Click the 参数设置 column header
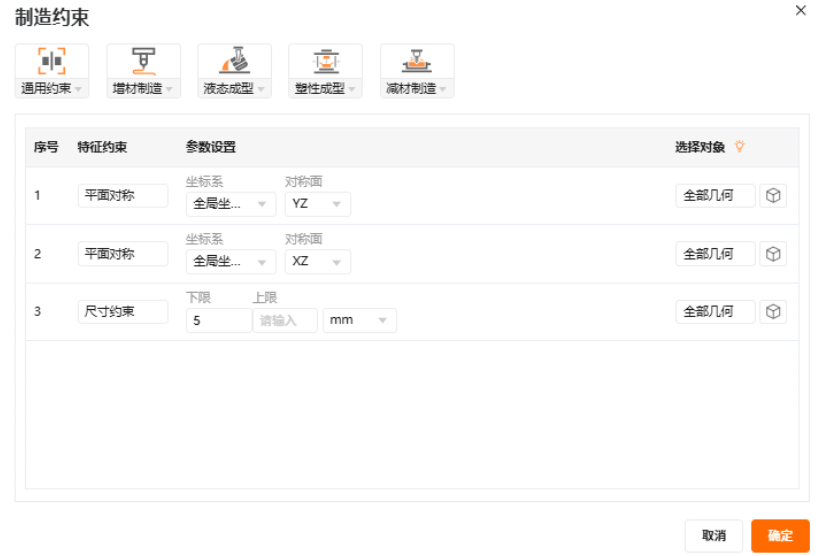816x556 pixels. (211, 147)
